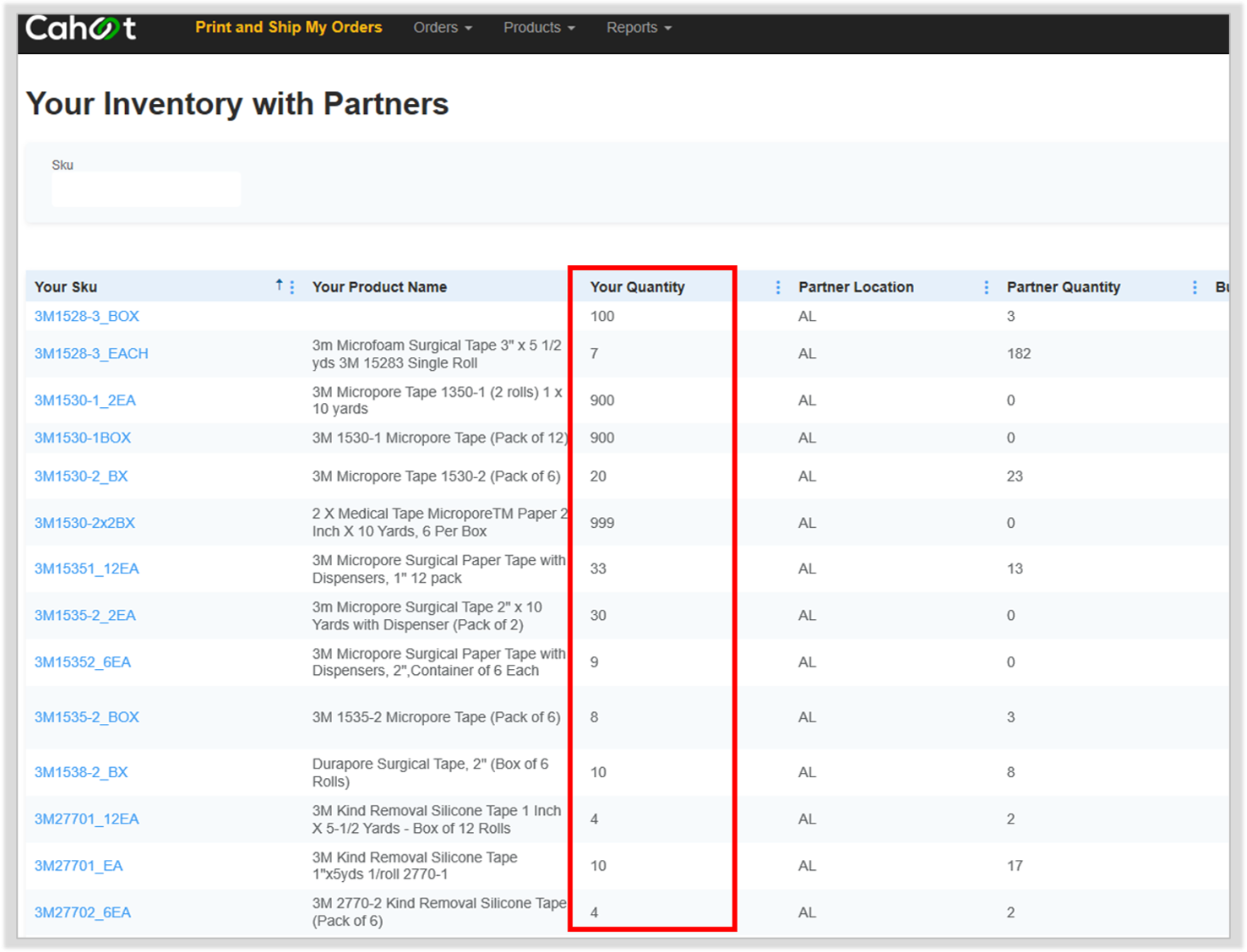Open Your Quantity column options menu
1247x952 pixels.
[778, 287]
